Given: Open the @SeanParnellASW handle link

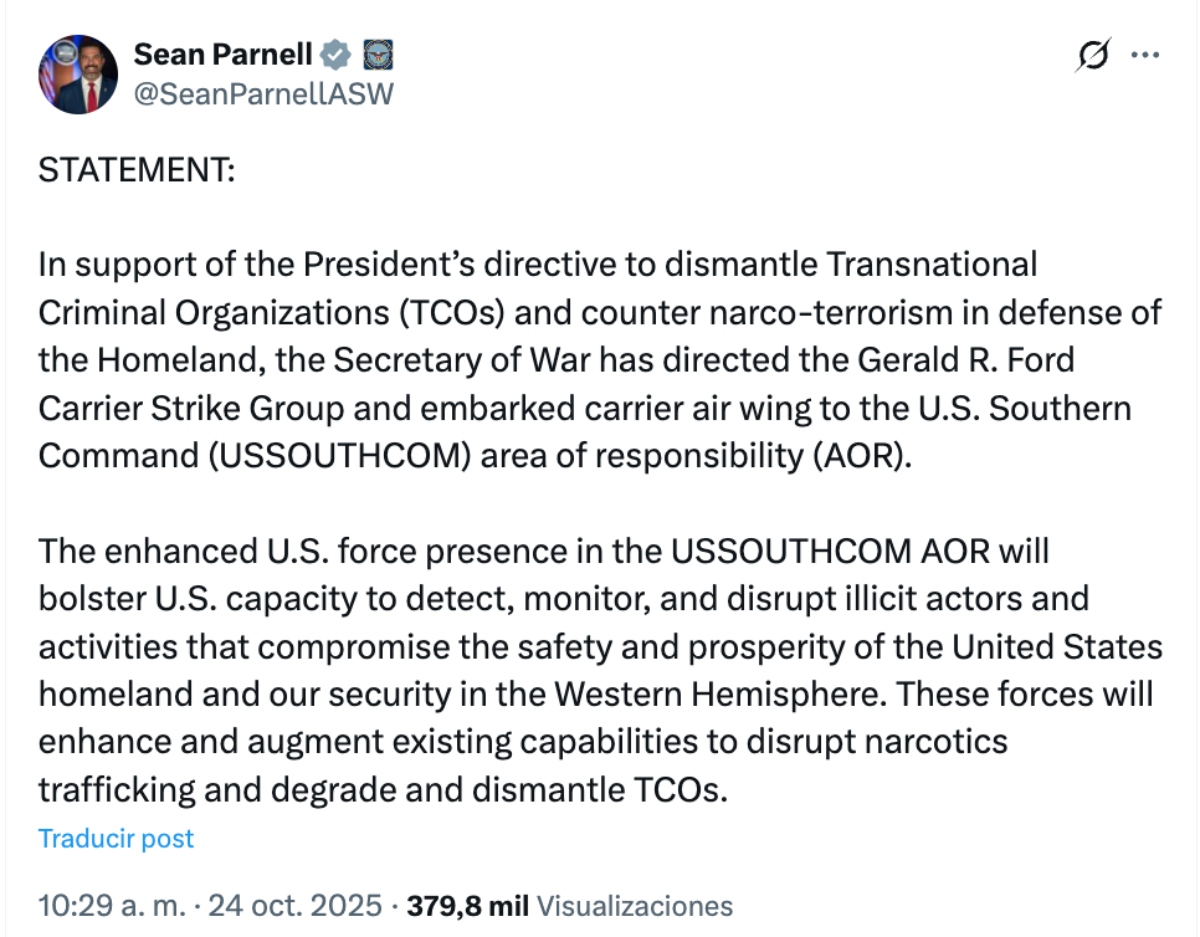Looking at the screenshot, I should (263, 93).
